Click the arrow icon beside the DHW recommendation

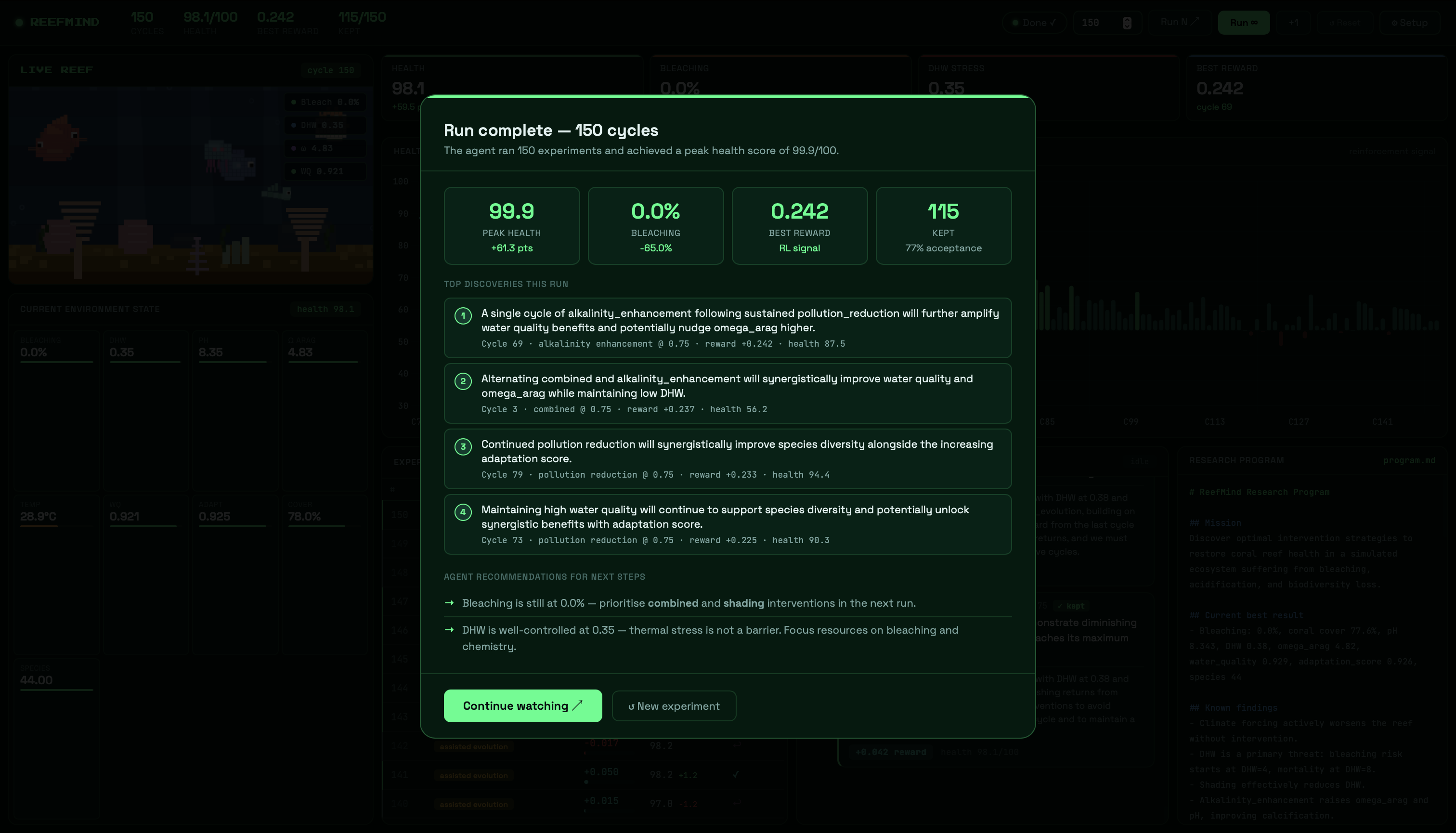click(x=449, y=630)
